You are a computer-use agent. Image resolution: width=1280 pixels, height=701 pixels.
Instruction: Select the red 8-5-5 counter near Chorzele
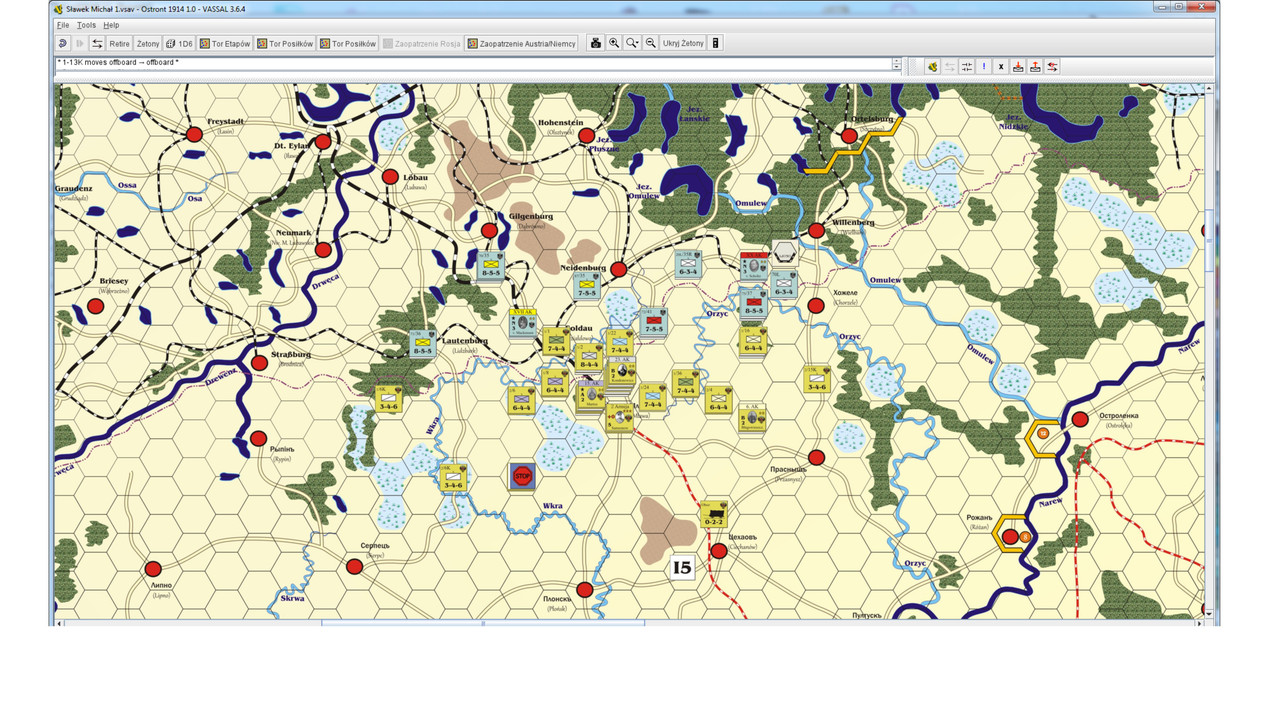point(752,303)
